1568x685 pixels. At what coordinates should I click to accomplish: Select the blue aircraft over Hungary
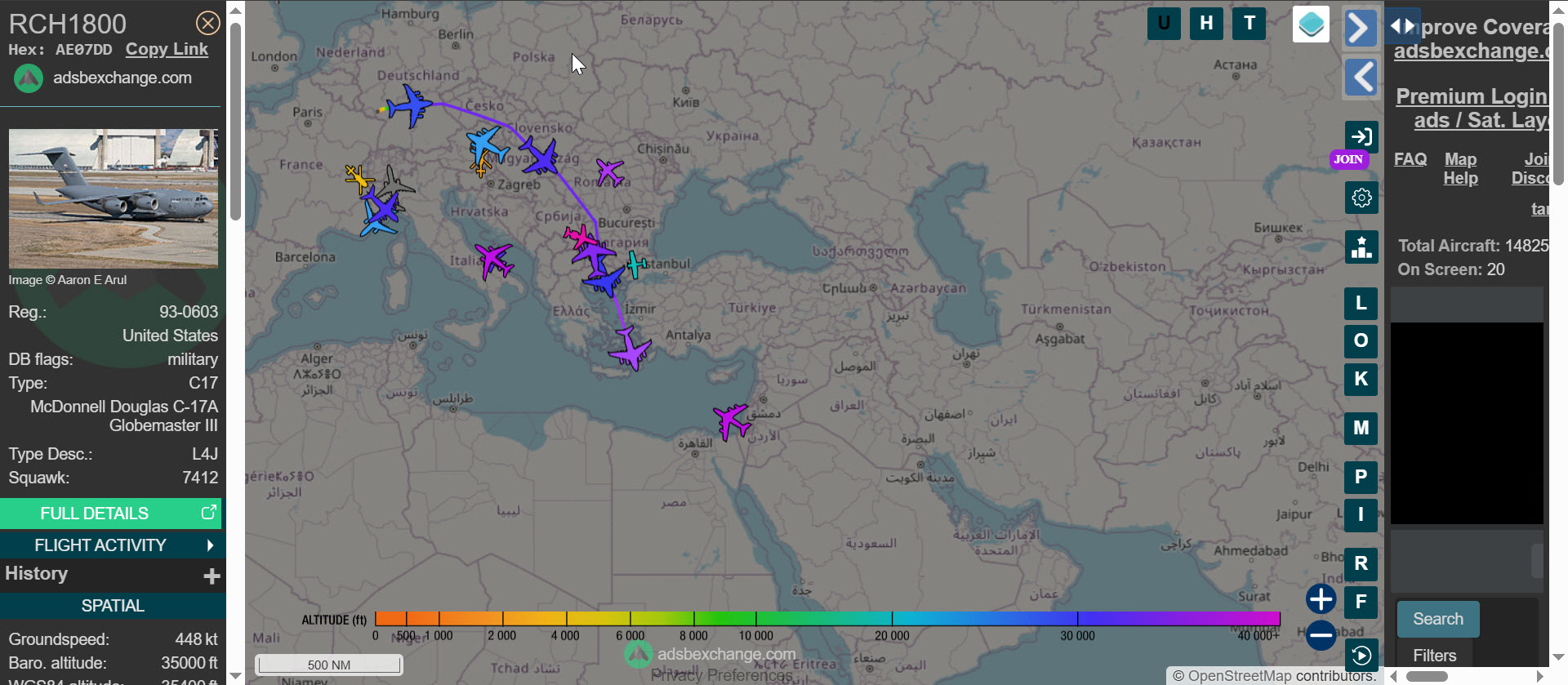coord(540,156)
